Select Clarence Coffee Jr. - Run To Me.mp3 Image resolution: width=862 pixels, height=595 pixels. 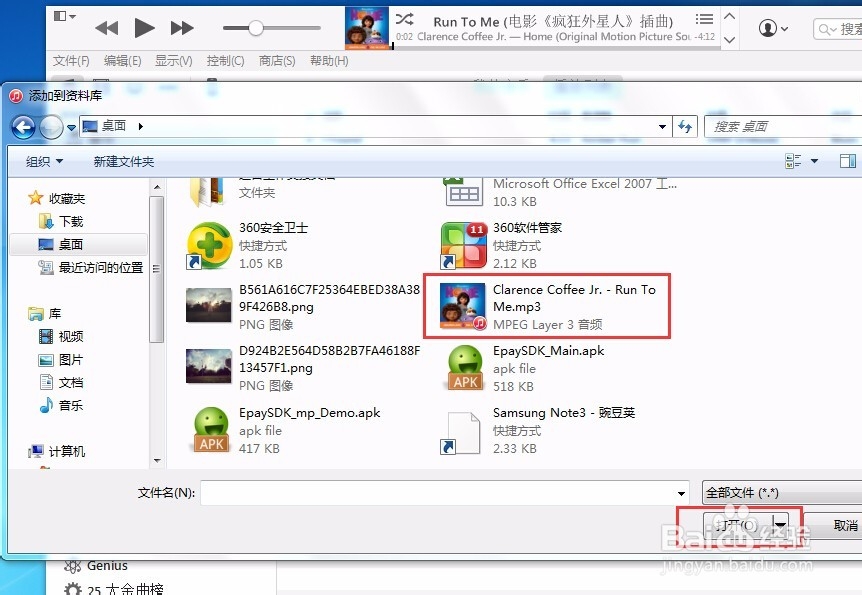tap(548, 306)
